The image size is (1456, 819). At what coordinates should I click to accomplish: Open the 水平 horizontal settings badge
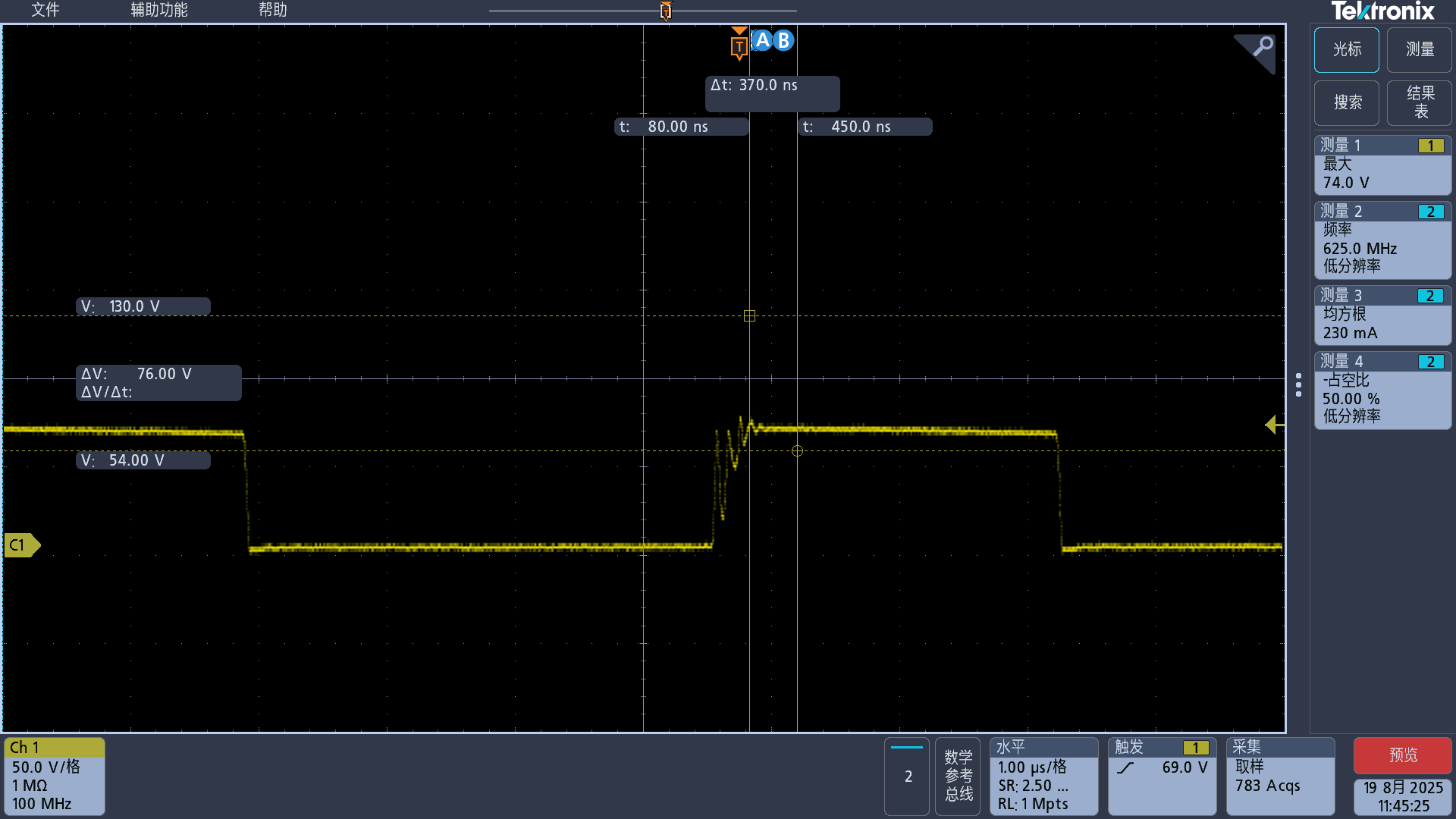(x=1043, y=776)
